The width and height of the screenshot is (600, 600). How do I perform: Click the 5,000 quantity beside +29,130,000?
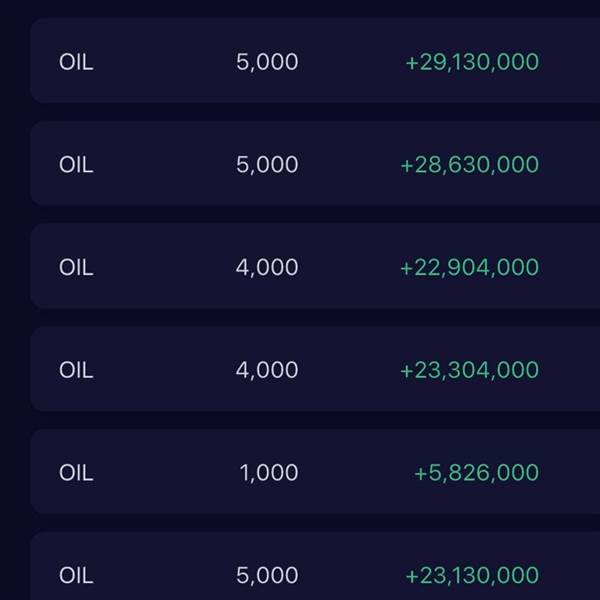[x=267, y=62]
